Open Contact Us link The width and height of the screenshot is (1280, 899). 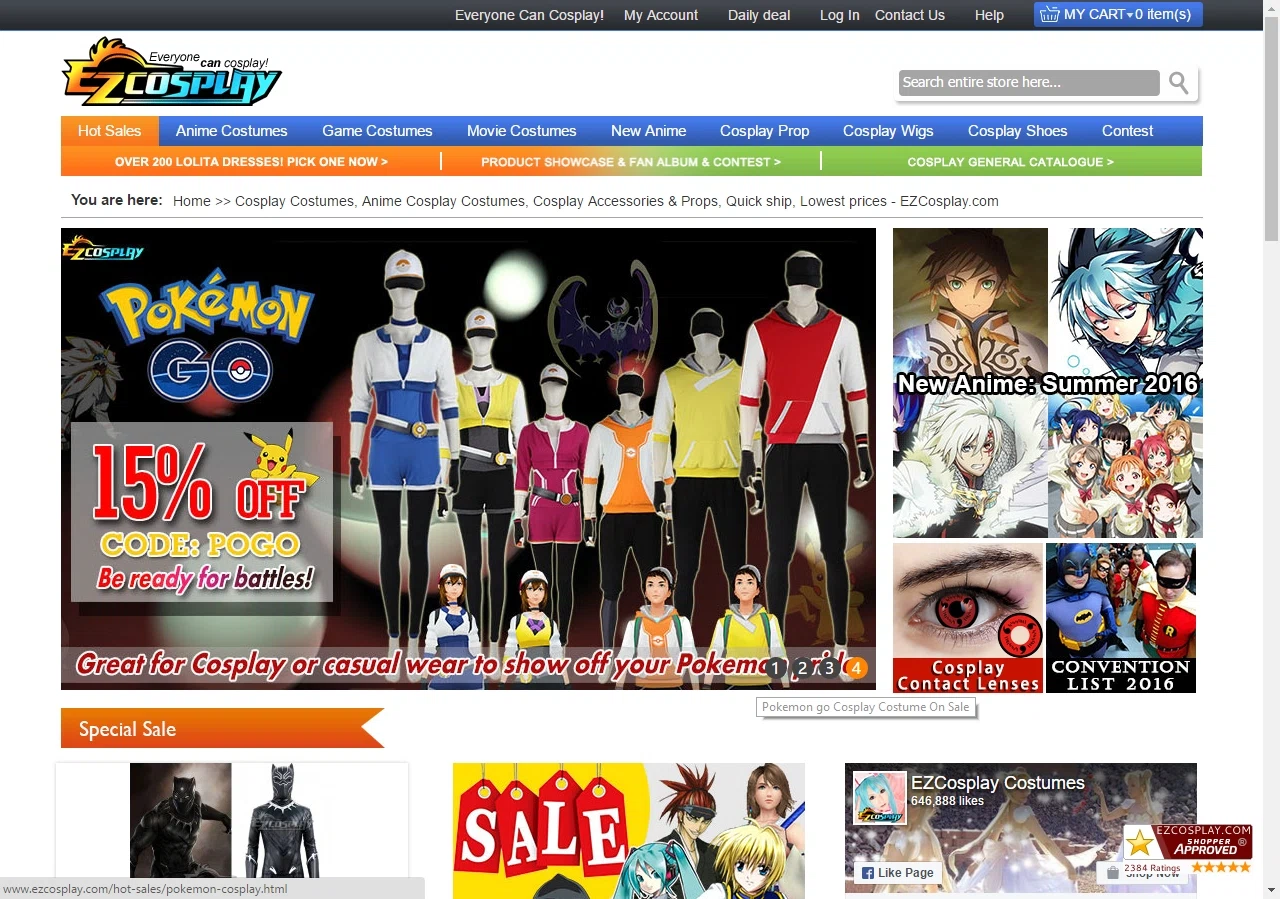click(909, 15)
